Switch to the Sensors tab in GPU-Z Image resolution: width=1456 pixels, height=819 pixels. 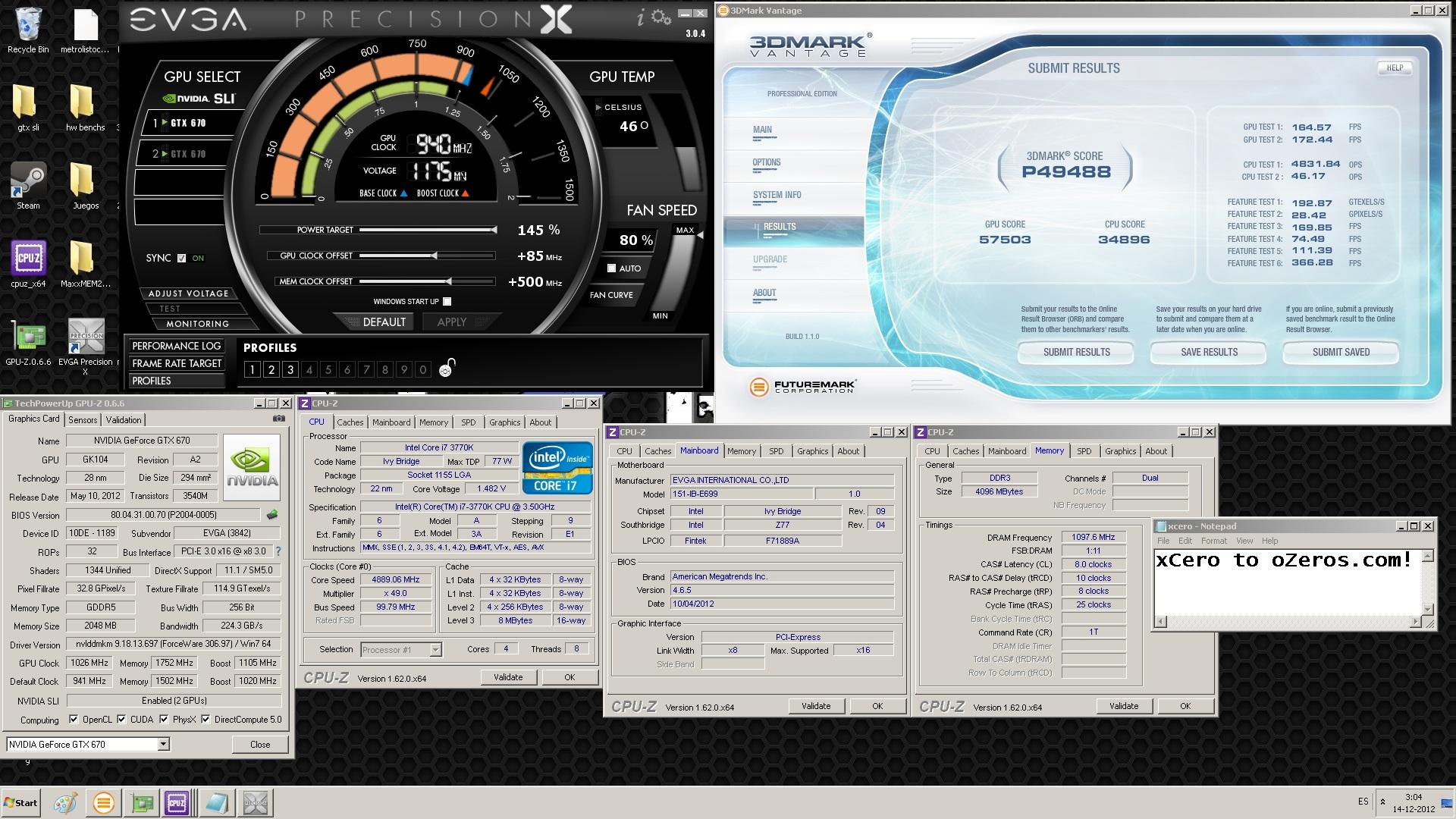[83, 419]
